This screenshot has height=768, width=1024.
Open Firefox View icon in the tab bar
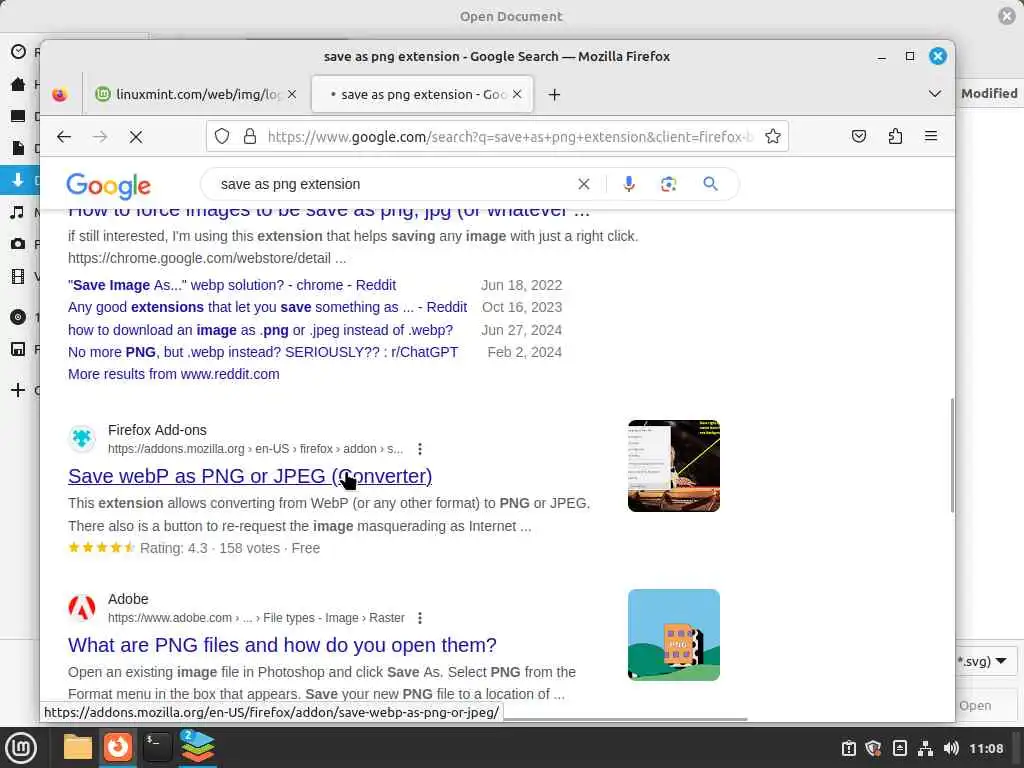pos(60,95)
